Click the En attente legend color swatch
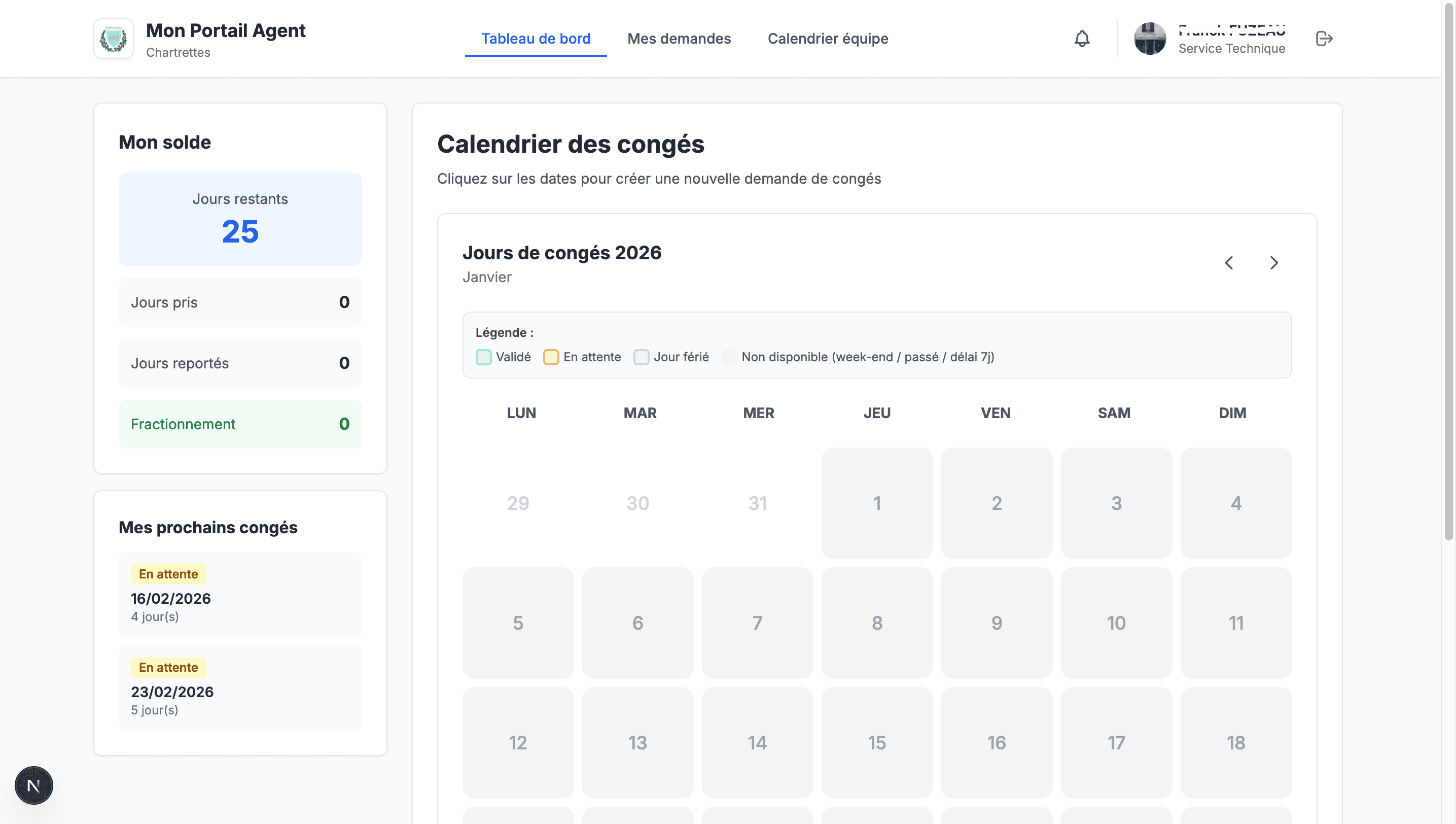The image size is (1456, 824). coord(551,357)
